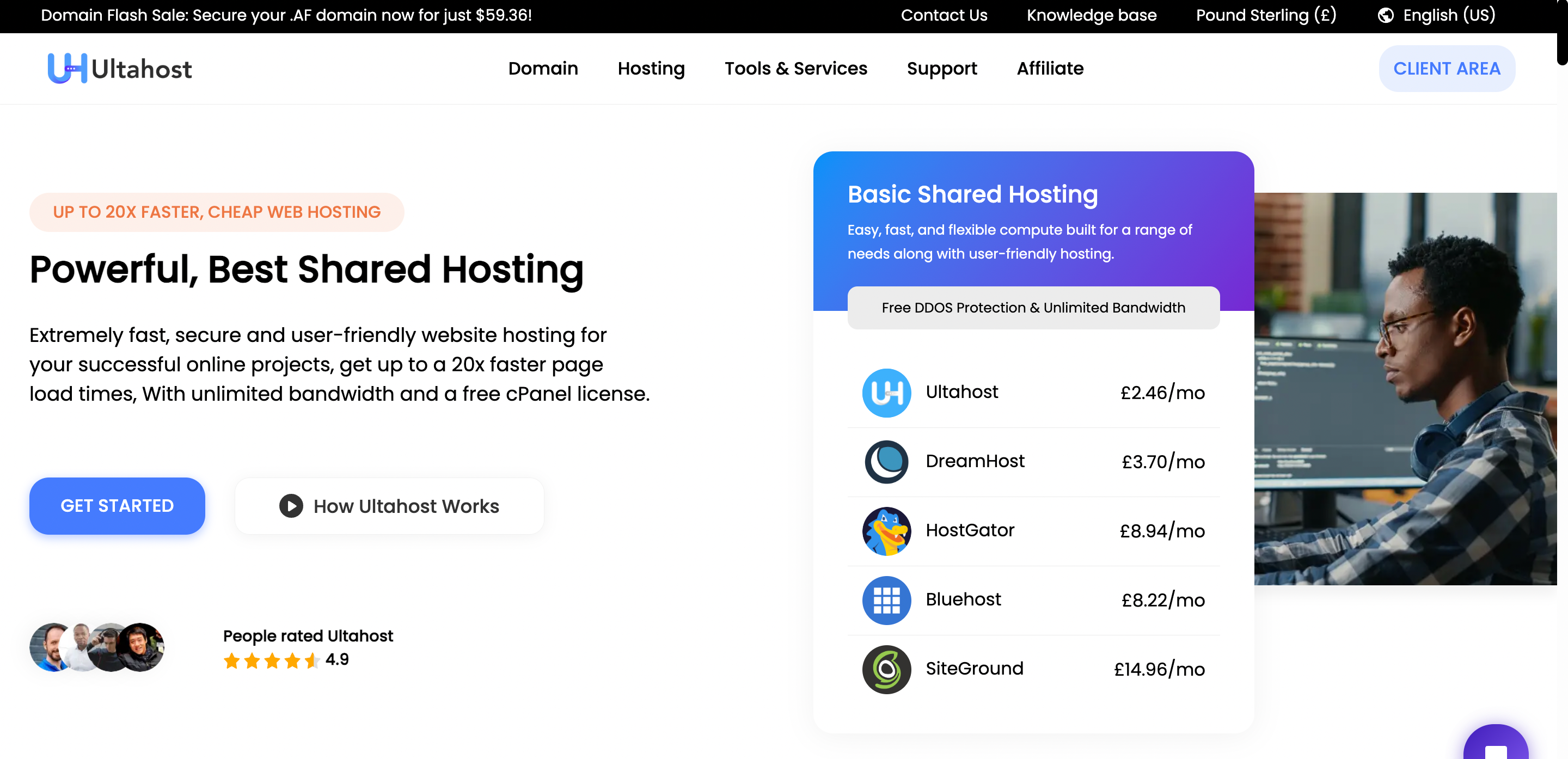Open the Tools & Services menu
This screenshot has height=759, width=1568.
point(795,68)
